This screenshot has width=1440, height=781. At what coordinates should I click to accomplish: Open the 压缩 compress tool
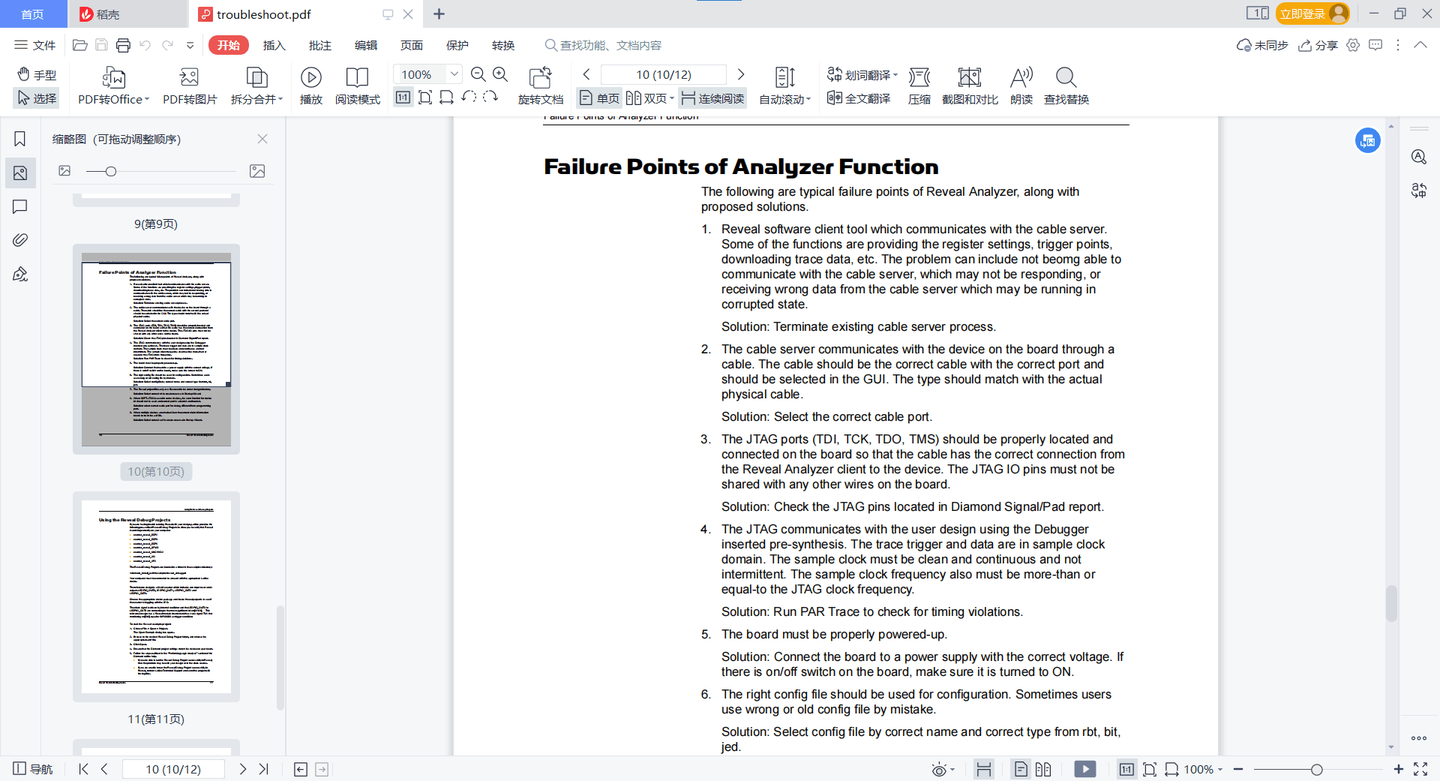click(919, 86)
